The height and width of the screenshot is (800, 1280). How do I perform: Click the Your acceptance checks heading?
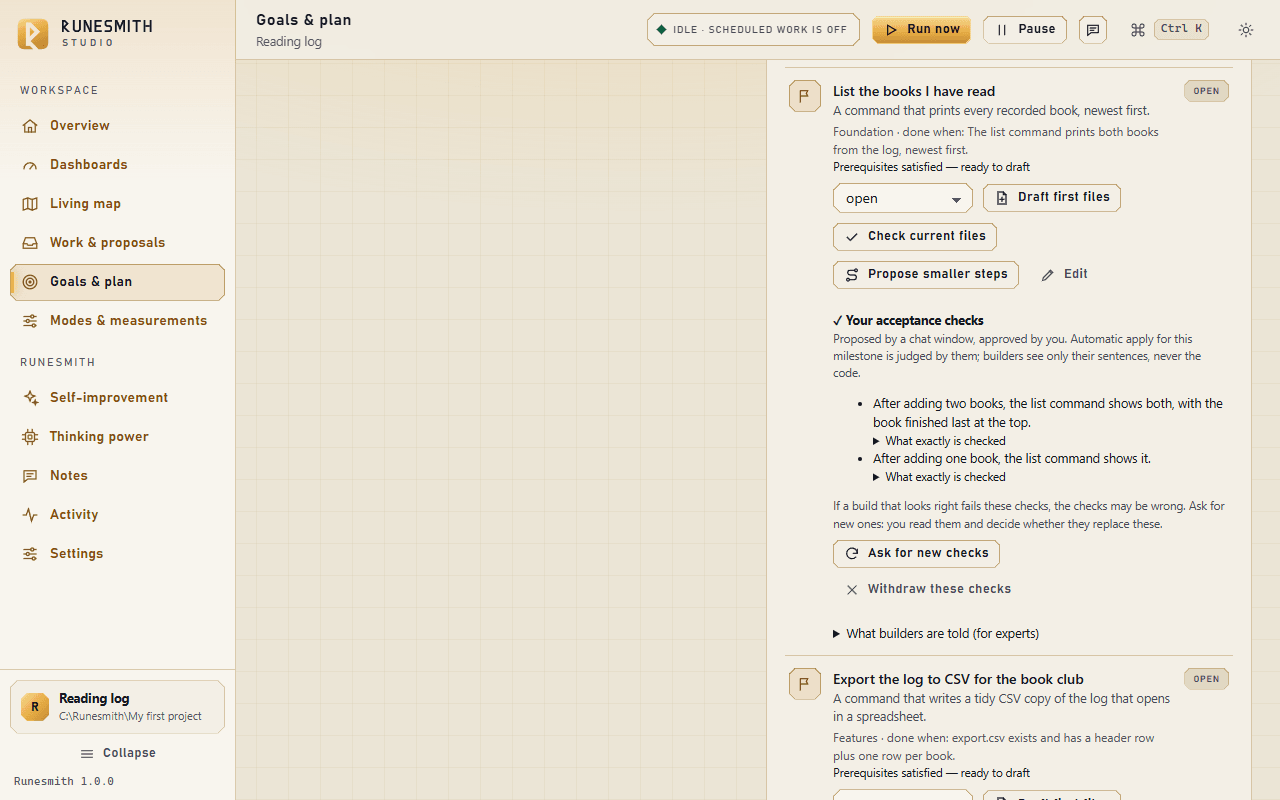(908, 321)
